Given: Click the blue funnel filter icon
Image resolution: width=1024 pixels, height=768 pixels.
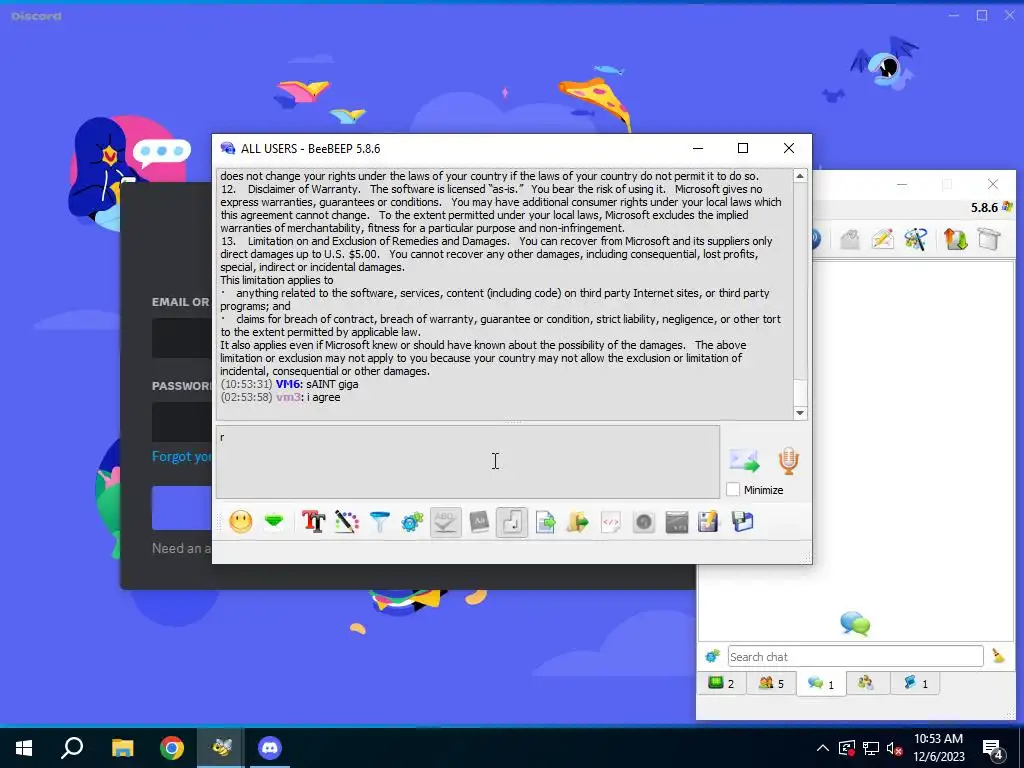Looking at the screenshot, I should [379, 522].
